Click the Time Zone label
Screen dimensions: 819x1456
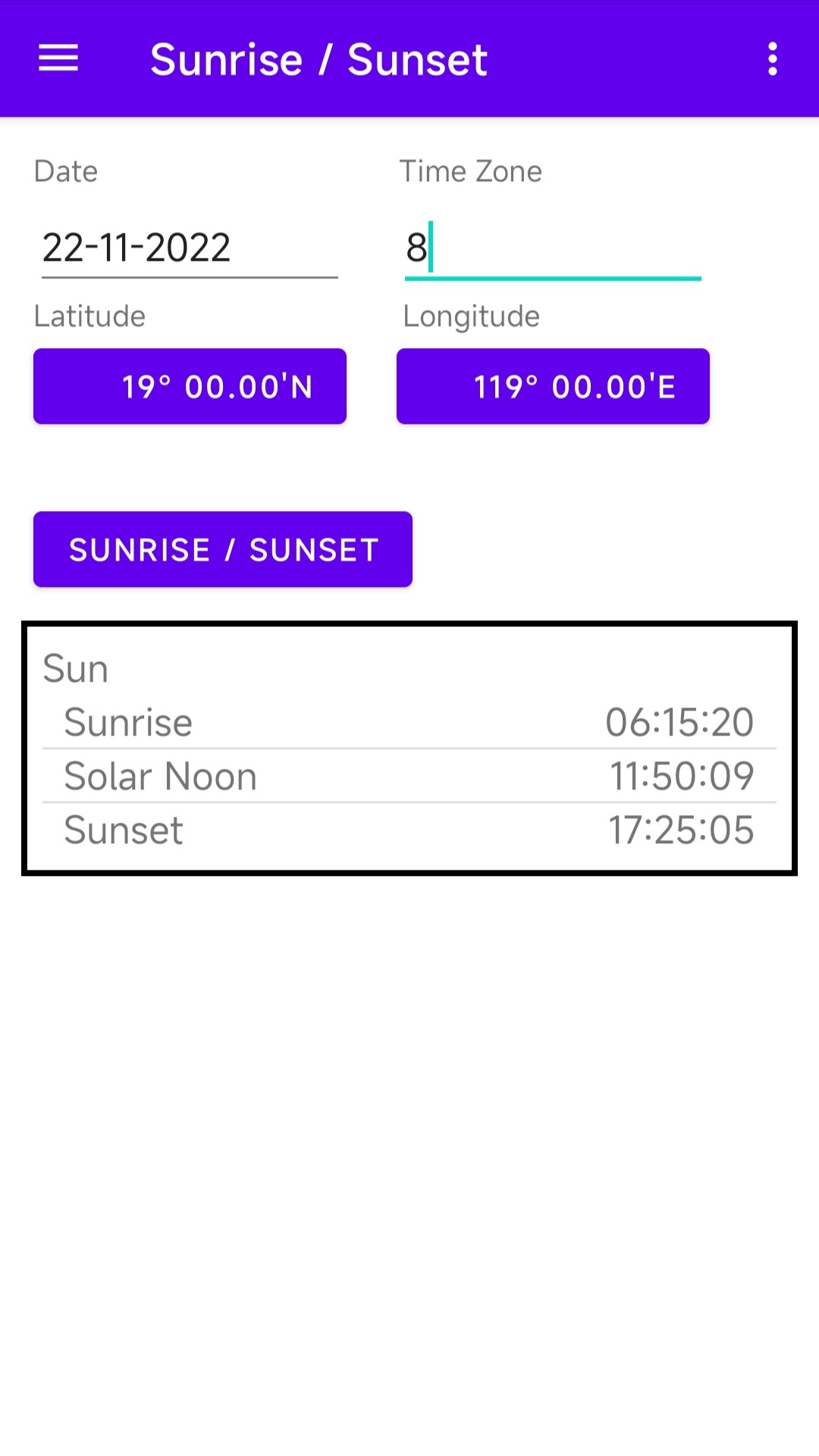pos(470,171)
